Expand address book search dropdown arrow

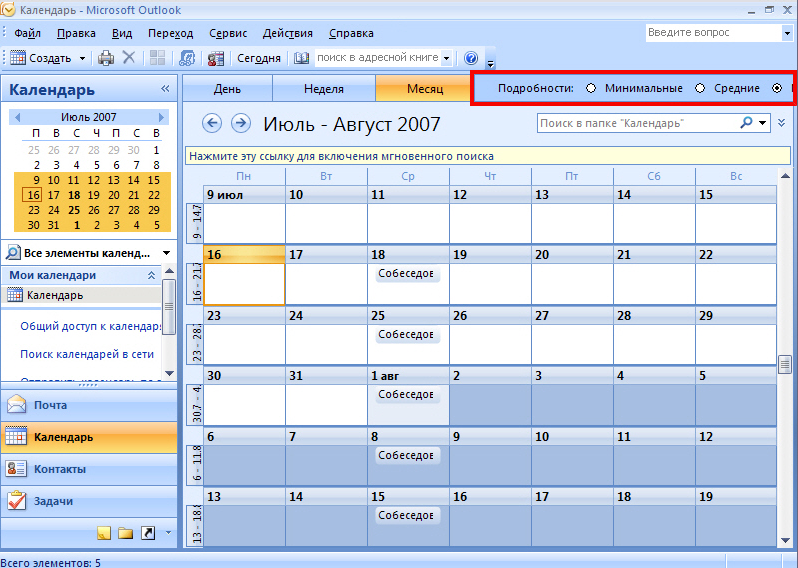[446, 58]
